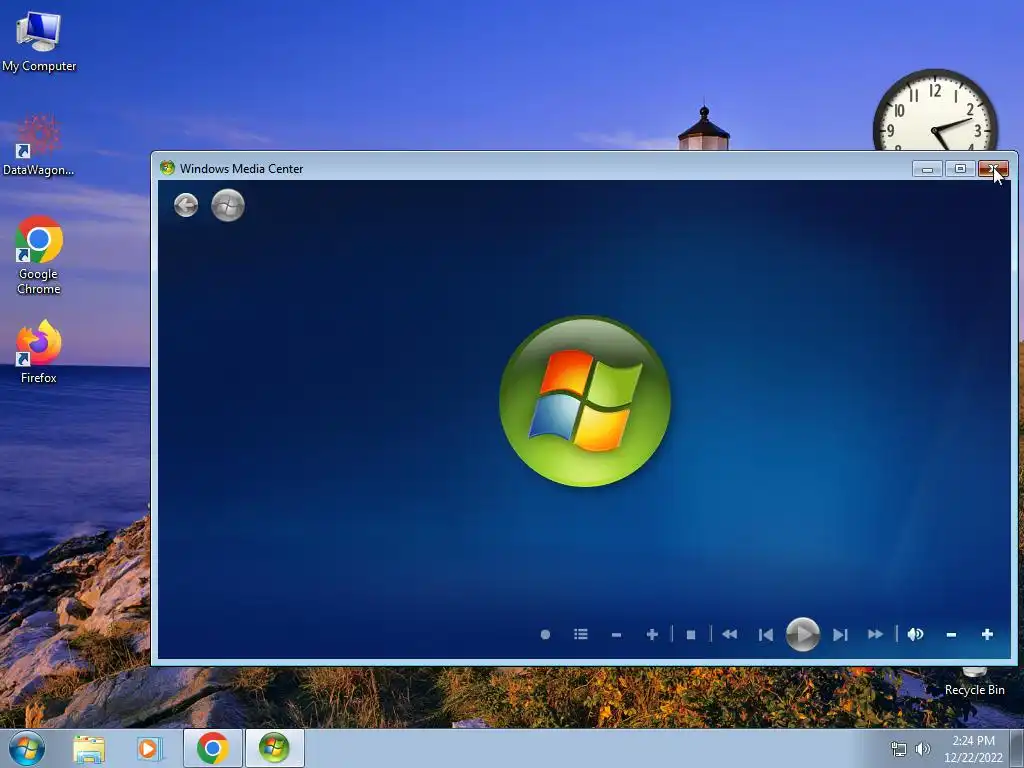The image size is (1024, 768).
Task: Minimize the Windows Media Center window
Action: click(927, 169)
